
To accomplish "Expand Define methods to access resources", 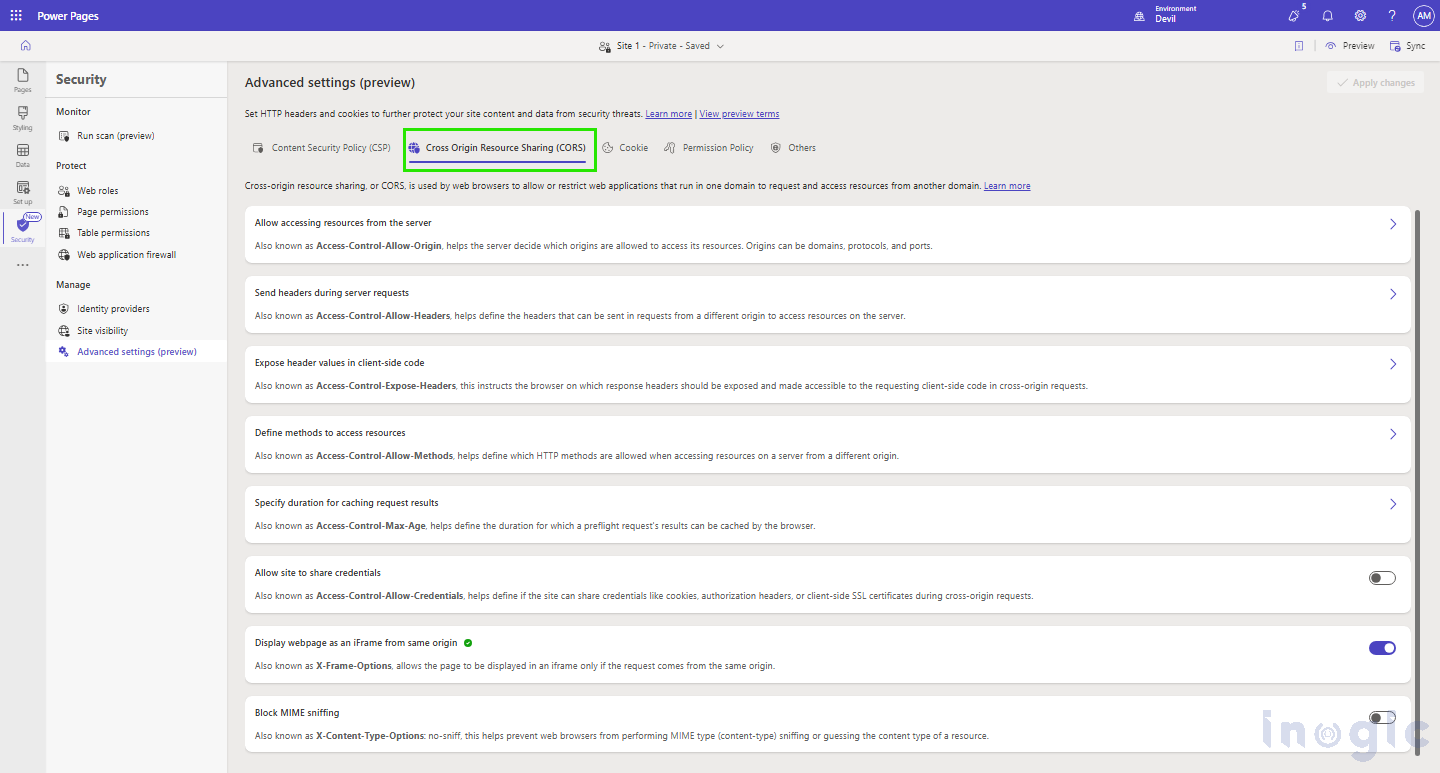I will [1393, 434].
